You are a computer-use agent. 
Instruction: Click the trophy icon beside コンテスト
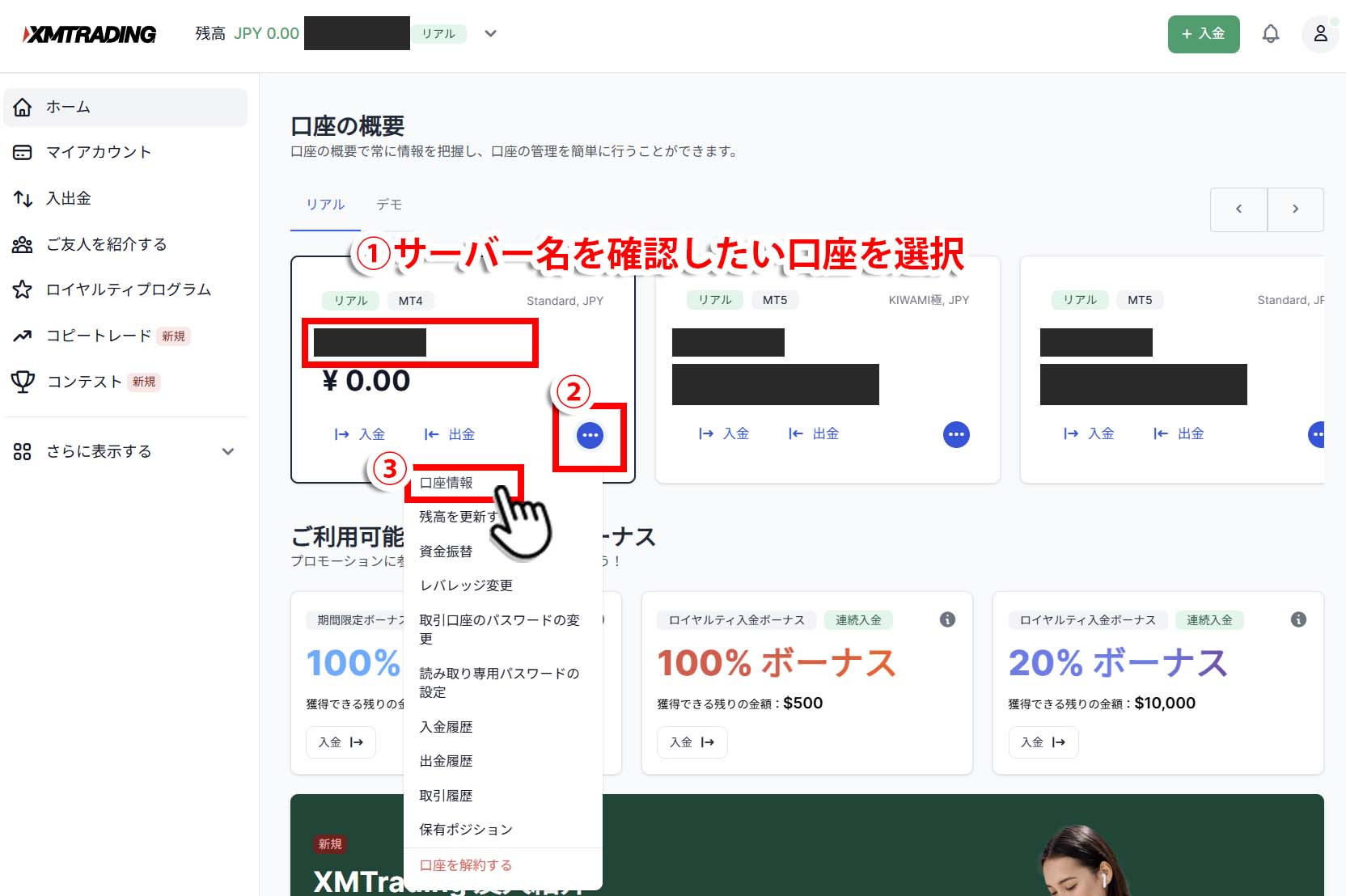pos(23,382)
